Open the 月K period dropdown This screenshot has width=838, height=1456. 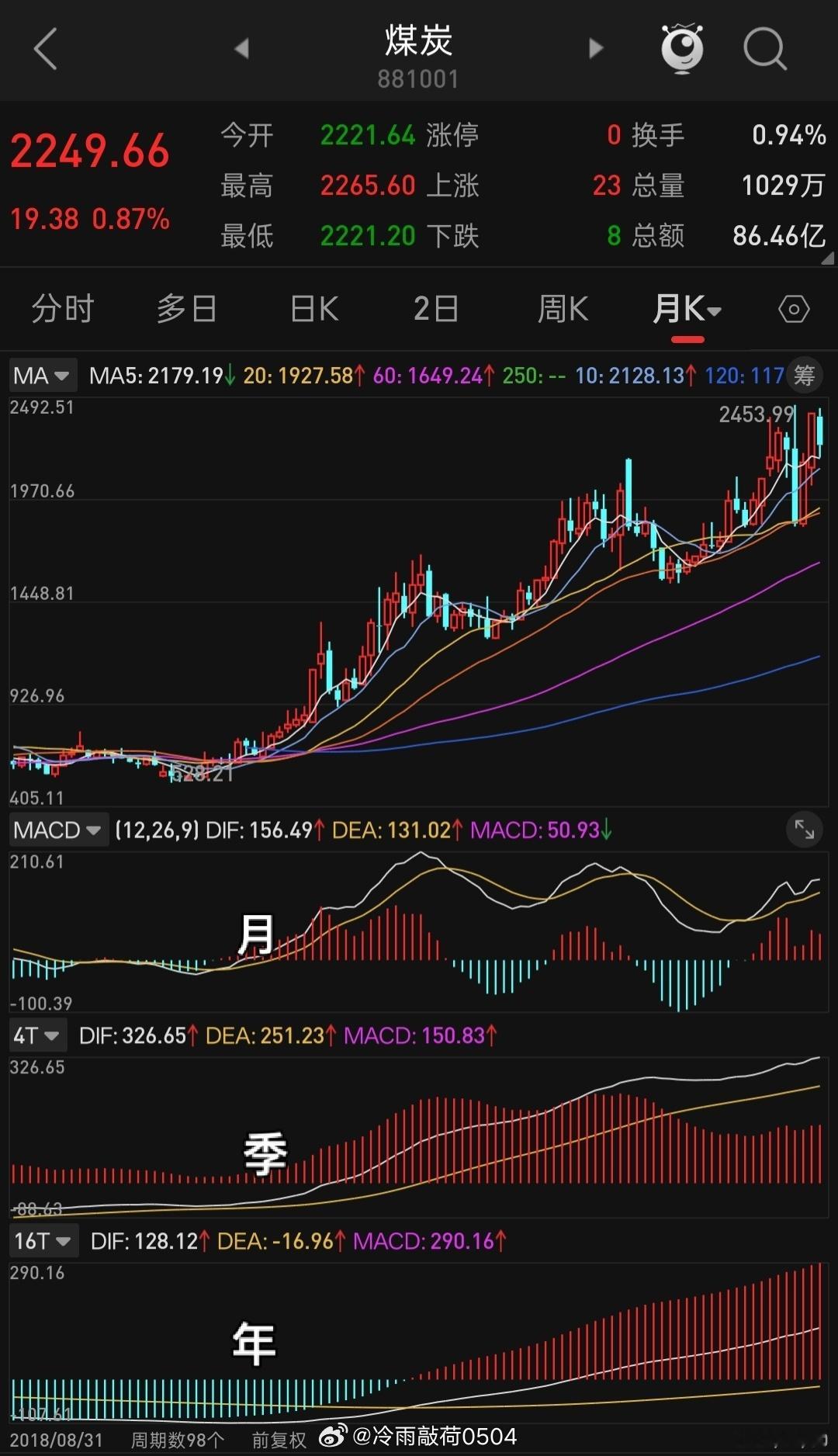(687, 309)
